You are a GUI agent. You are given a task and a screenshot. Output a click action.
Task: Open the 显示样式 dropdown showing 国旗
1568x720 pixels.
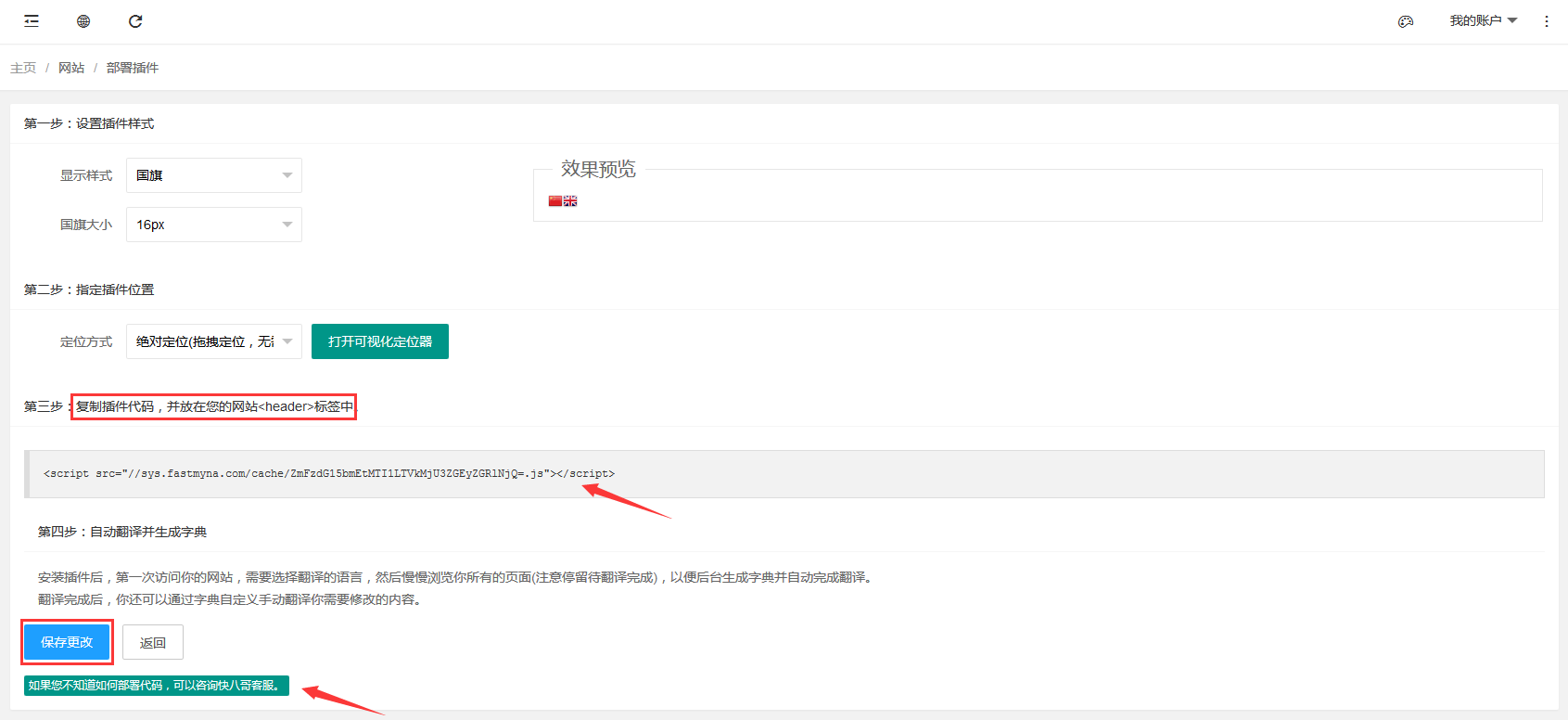[x=214, y=175]
